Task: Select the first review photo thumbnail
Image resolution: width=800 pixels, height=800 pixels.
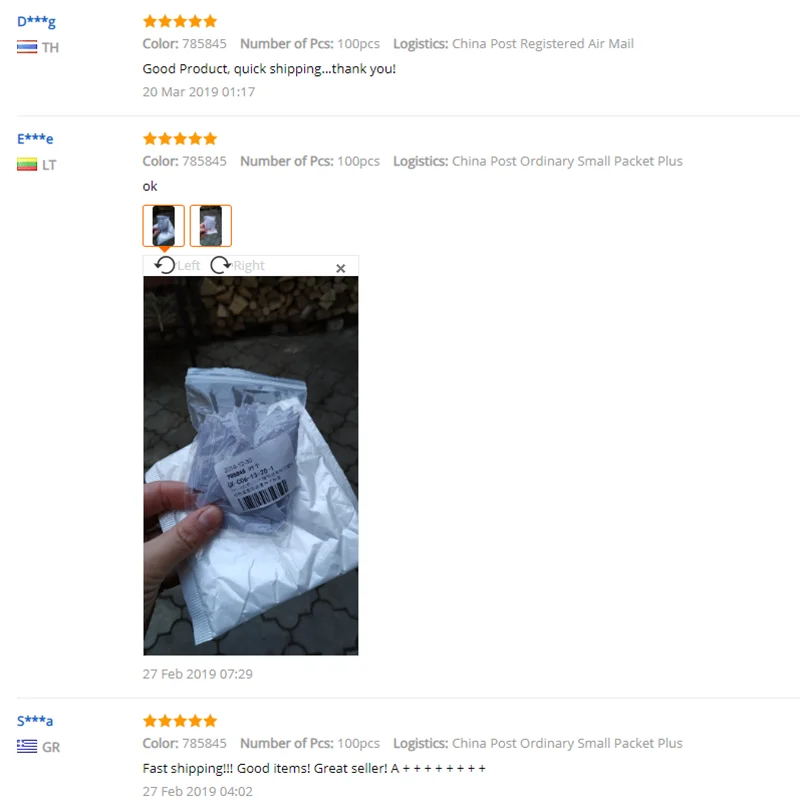Action: tap(163, 226)
